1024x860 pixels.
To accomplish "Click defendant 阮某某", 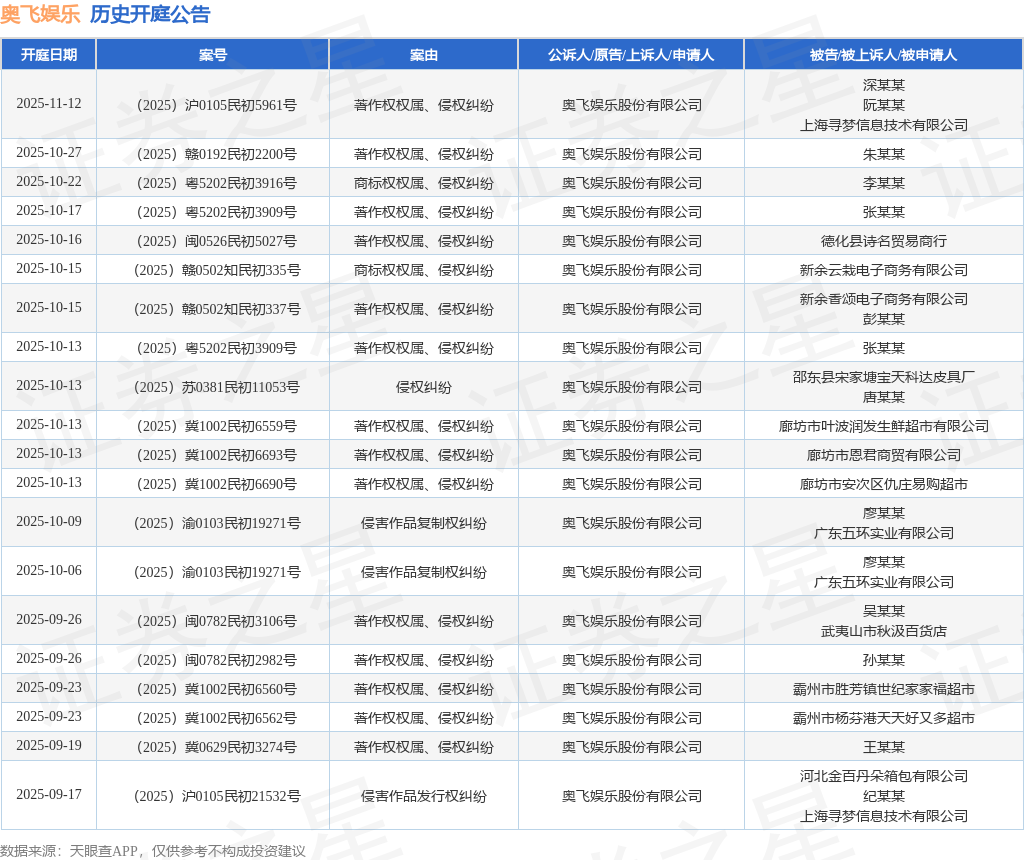I will click(884, 105).
